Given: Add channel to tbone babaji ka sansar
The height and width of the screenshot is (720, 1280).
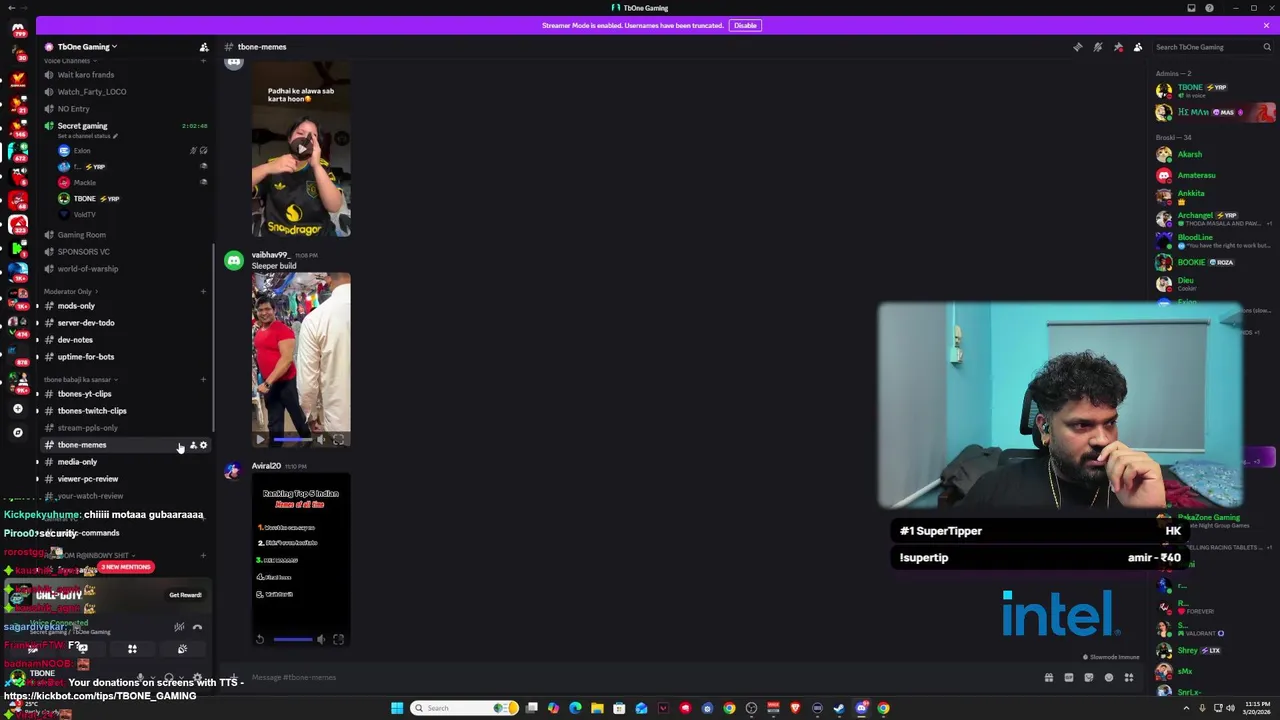Looking at the screenshot, I should pyautogui.click(x=204, y=379).
